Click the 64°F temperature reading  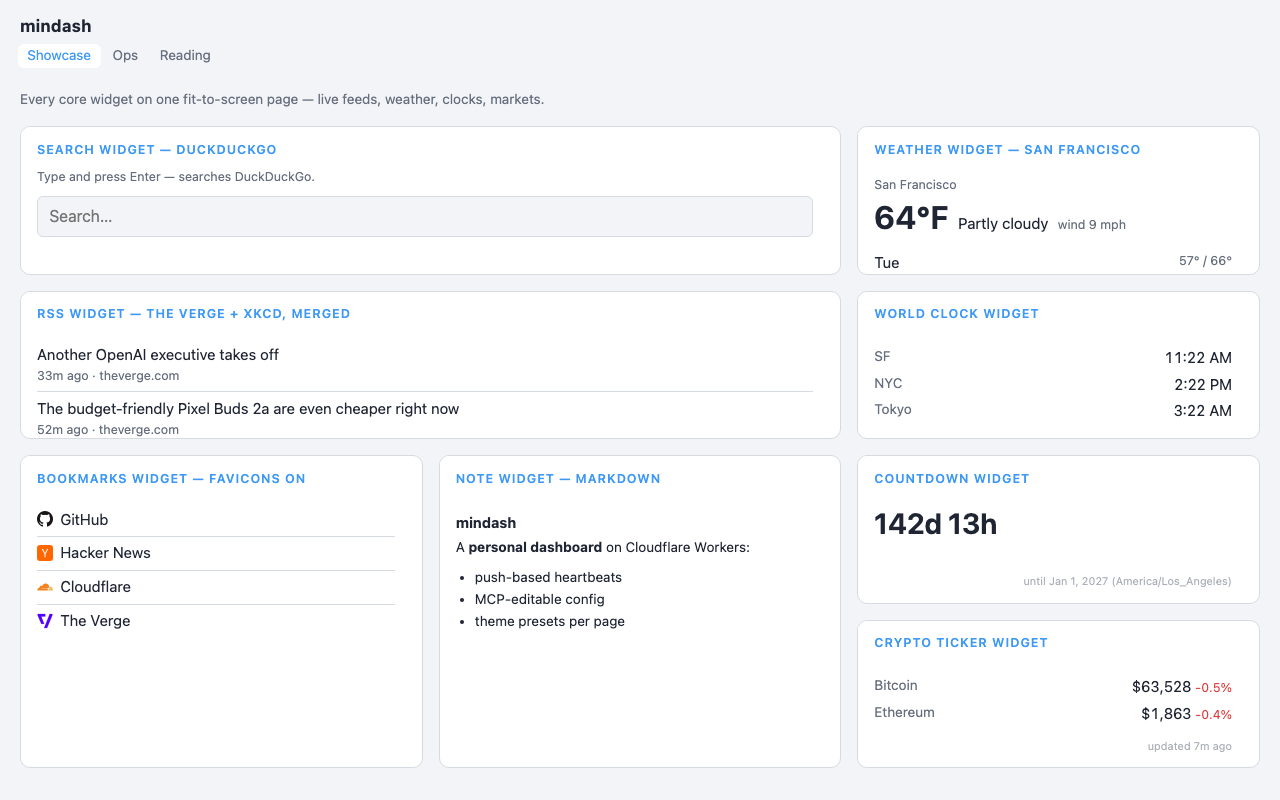911,218
